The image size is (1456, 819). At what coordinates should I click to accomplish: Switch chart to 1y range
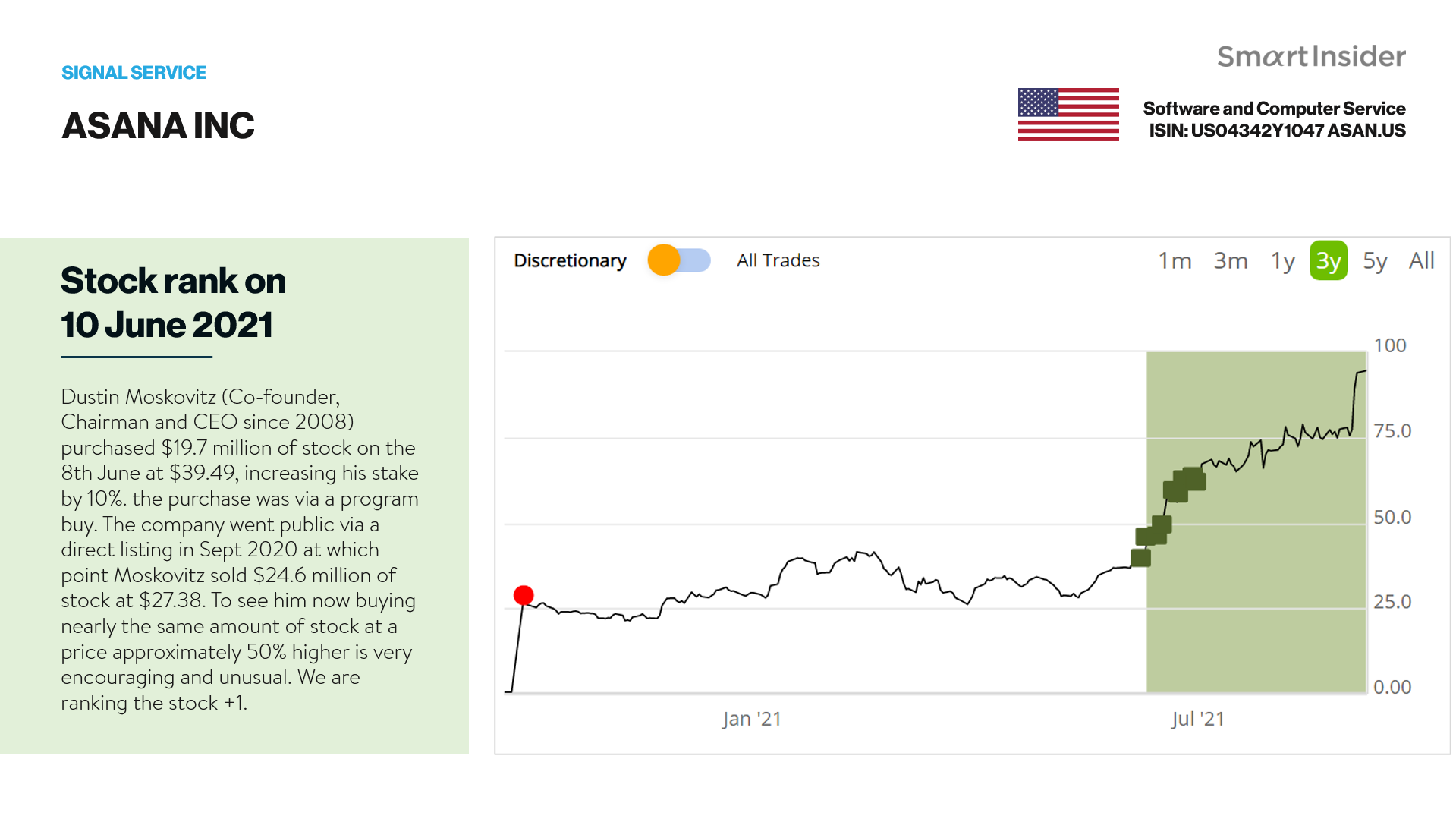[1282, 261]
